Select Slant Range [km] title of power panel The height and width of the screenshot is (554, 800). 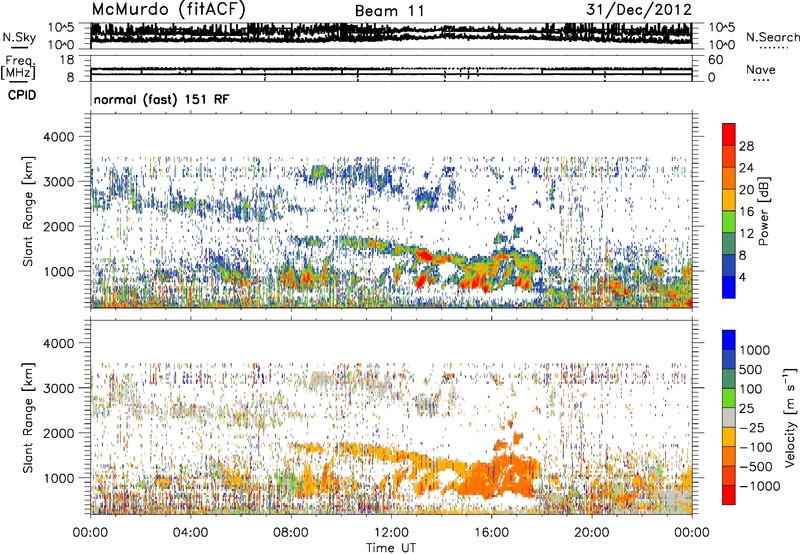[x=28, y=211]
